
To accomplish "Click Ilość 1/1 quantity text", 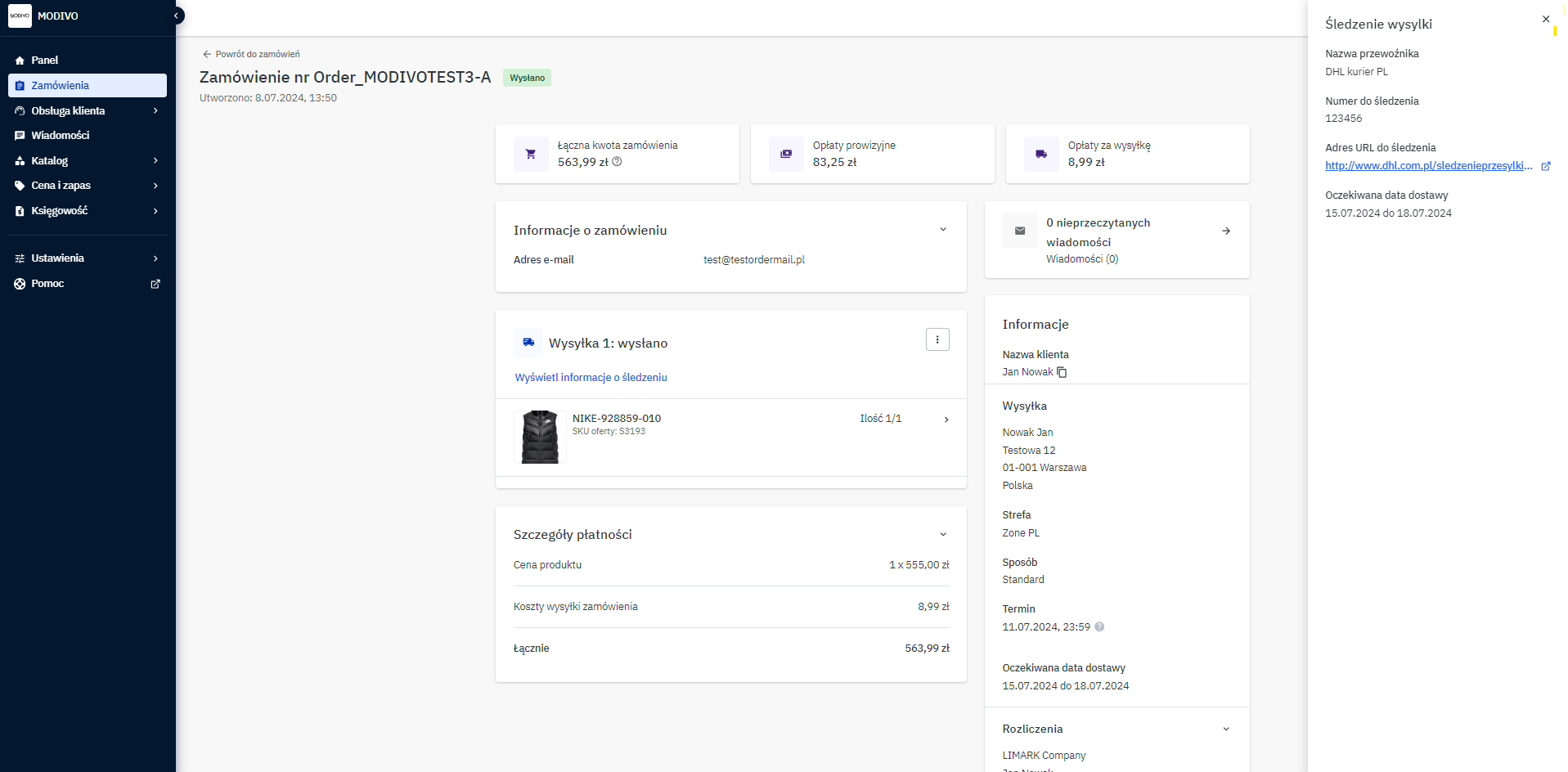I will pyautogui.click(x=880, y=419).
